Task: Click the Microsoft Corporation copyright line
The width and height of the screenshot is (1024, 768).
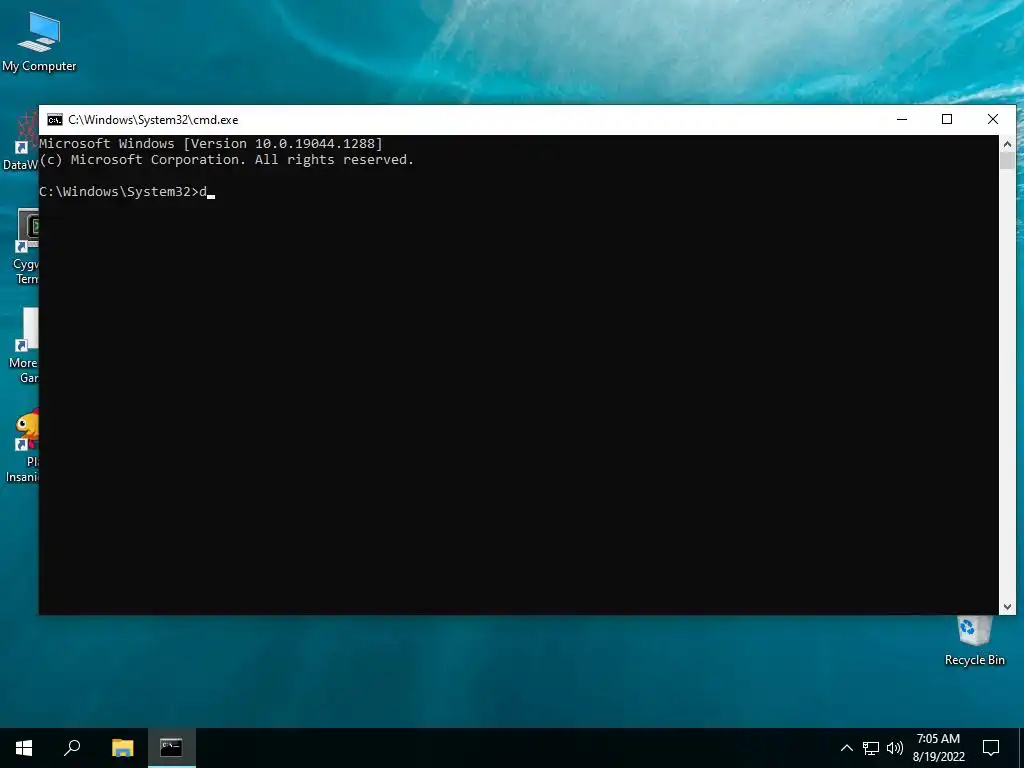Action: tap(227, 160)
